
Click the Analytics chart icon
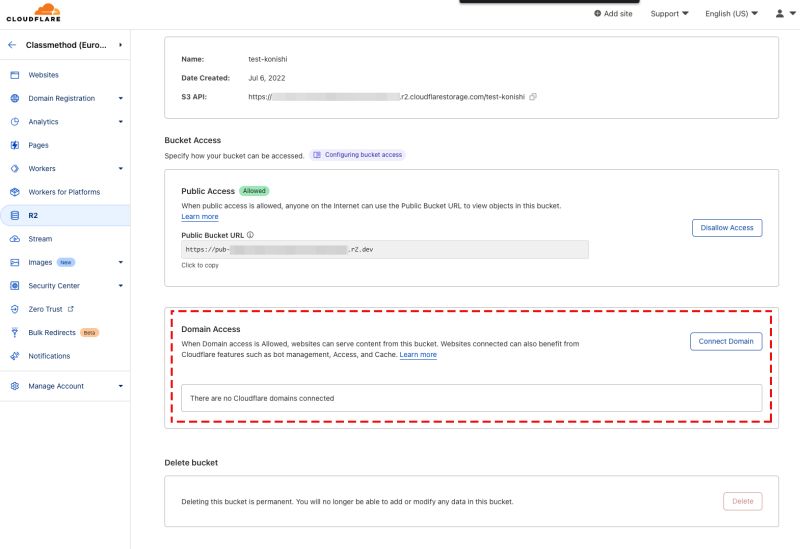15,122
